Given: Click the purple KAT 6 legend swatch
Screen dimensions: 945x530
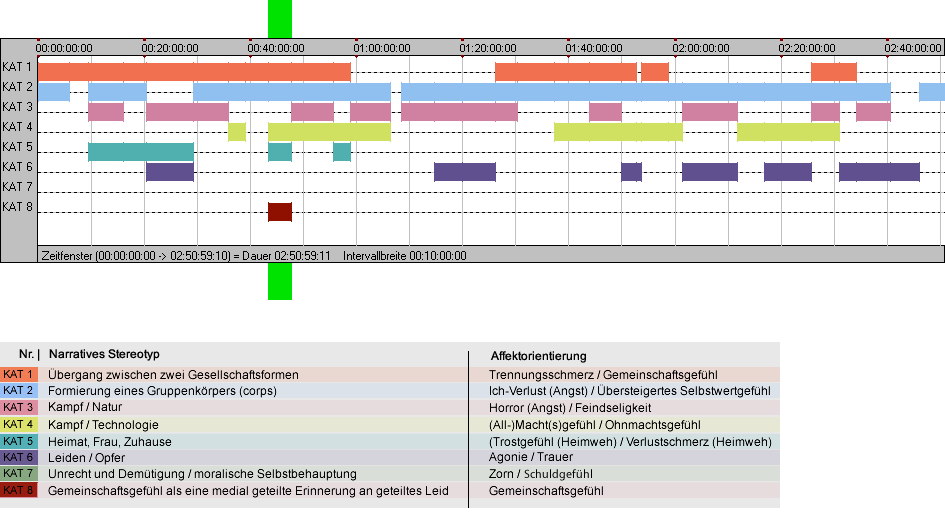Looking at the screenshot, I should pos(19,458).
